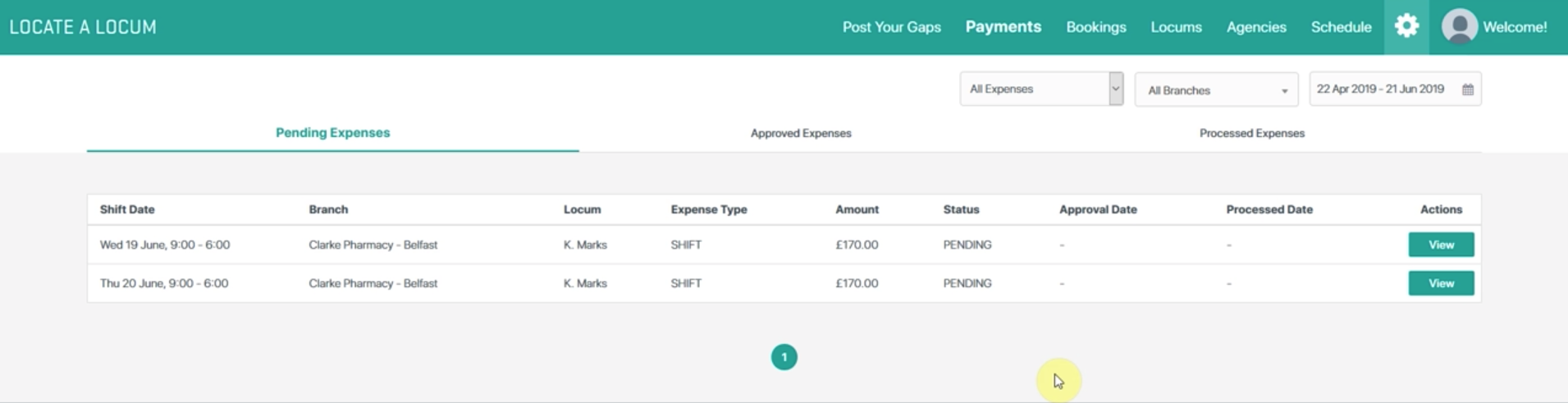
Task: Click the Locate a Locum logo
Action: 83,27
